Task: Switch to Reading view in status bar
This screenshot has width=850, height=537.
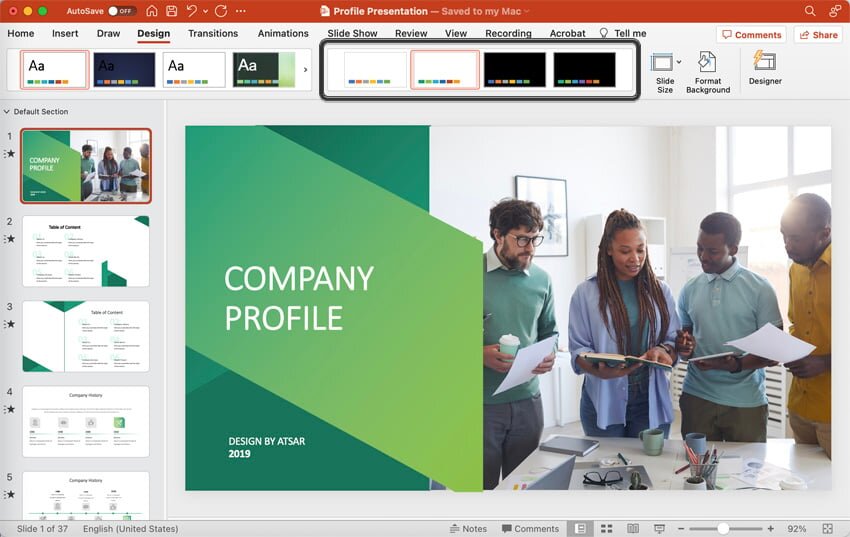Action: coord(632,528)
